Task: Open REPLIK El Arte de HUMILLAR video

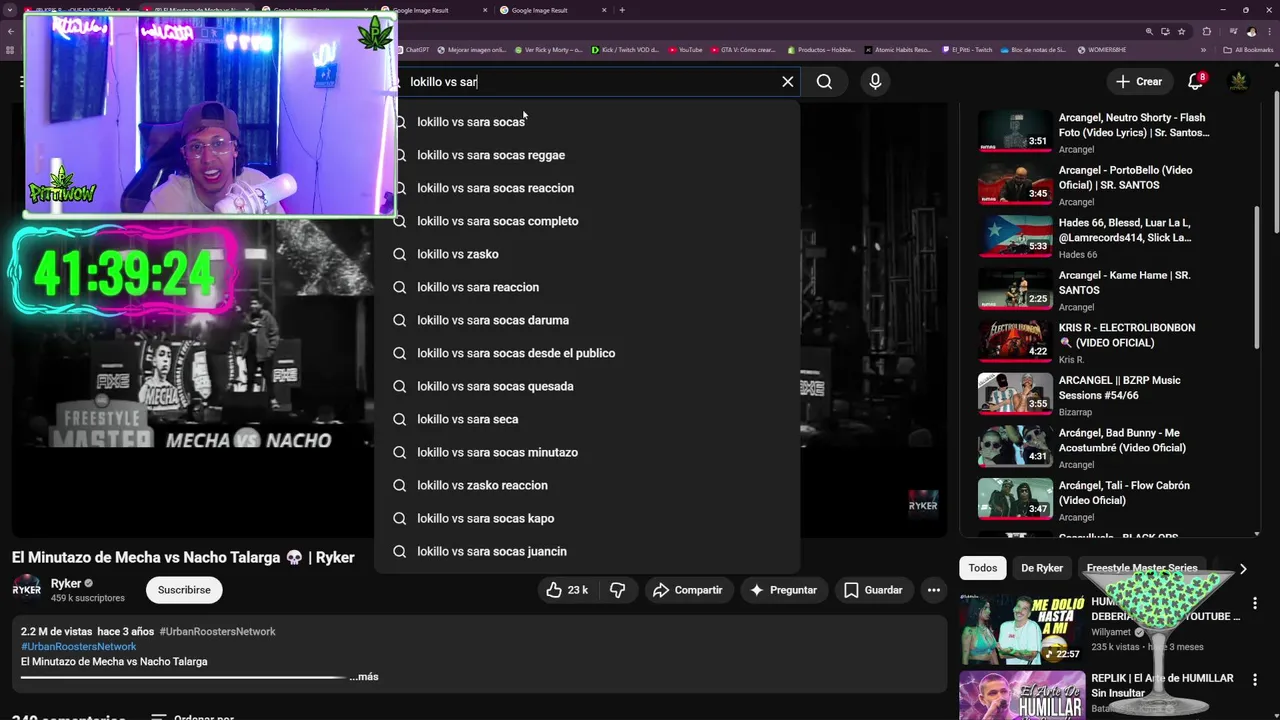Action: point(1162,685)
